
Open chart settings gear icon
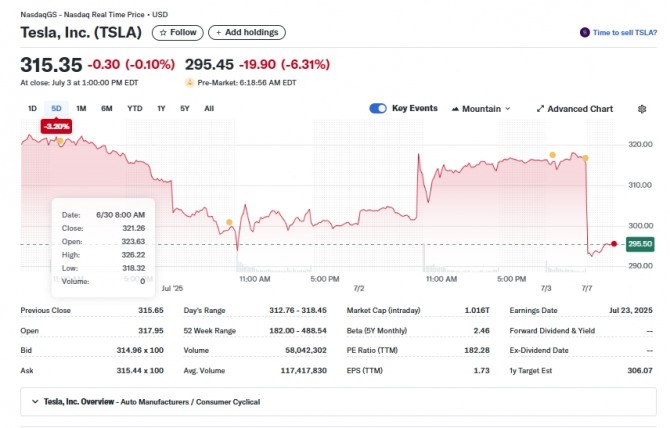pos(642,108)
